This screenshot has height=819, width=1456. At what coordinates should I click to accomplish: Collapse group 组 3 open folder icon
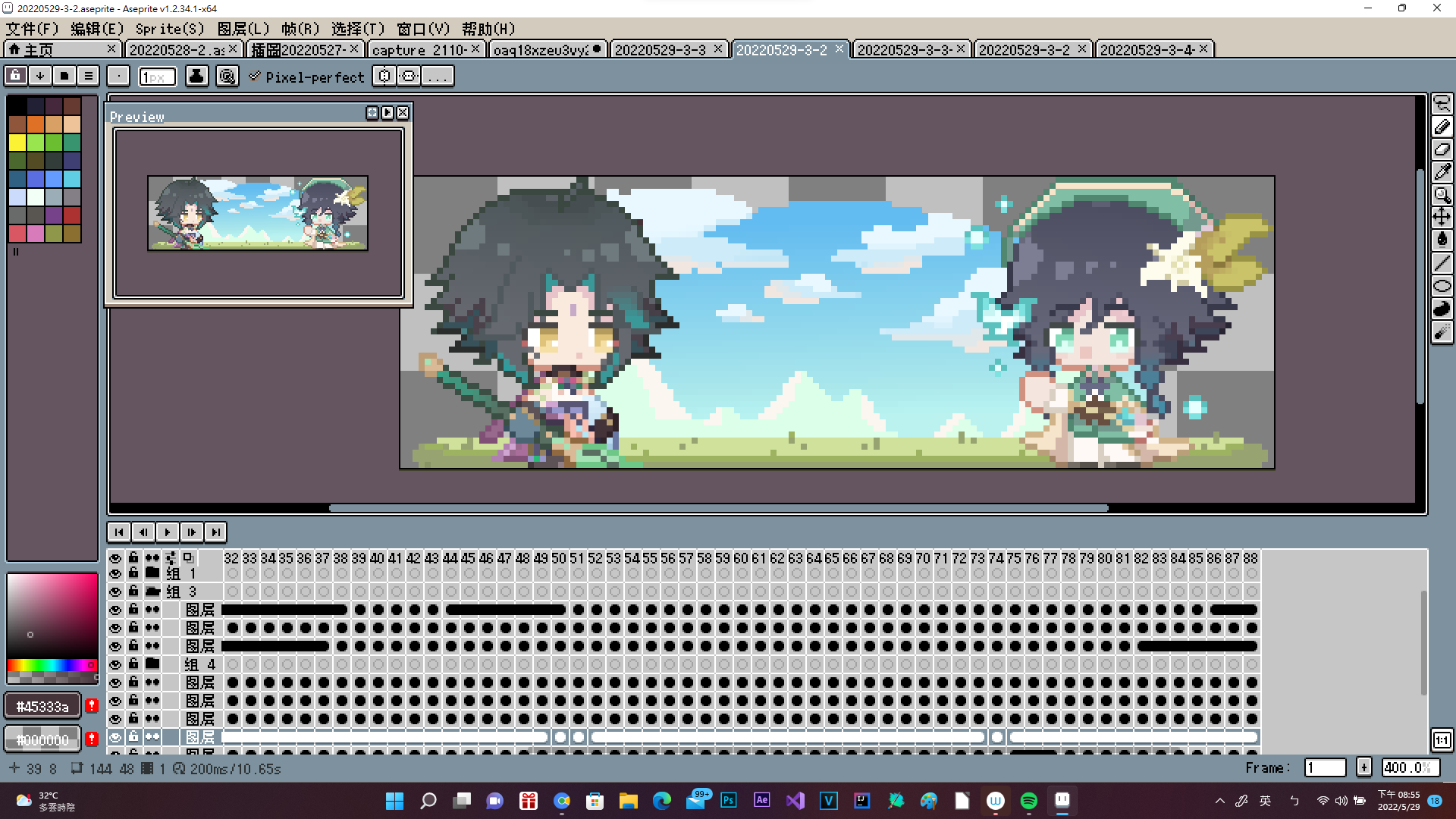[x=152, y=591]
